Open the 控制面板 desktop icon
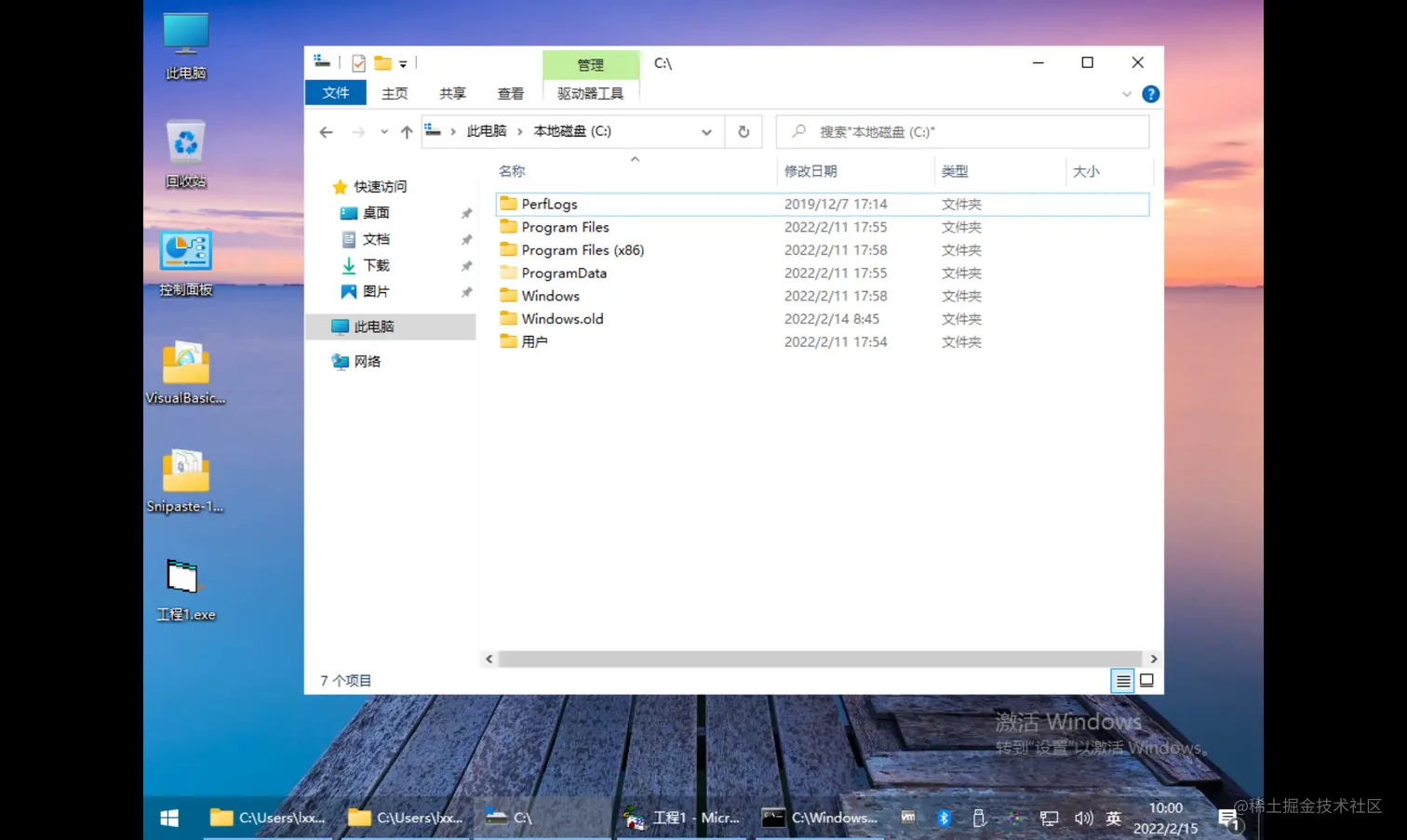The width and height of the screenshot is (1407, 840). (185, 262)
